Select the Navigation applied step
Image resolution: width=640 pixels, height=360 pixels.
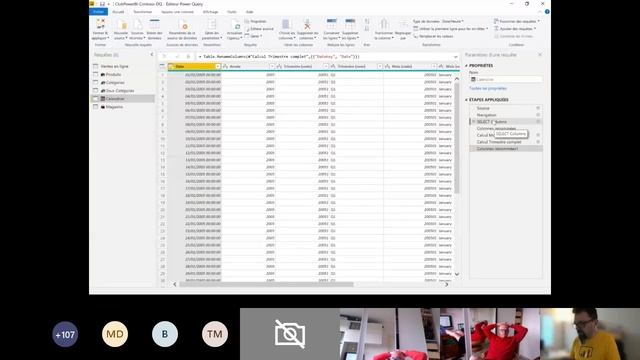[x=505, y=115]
